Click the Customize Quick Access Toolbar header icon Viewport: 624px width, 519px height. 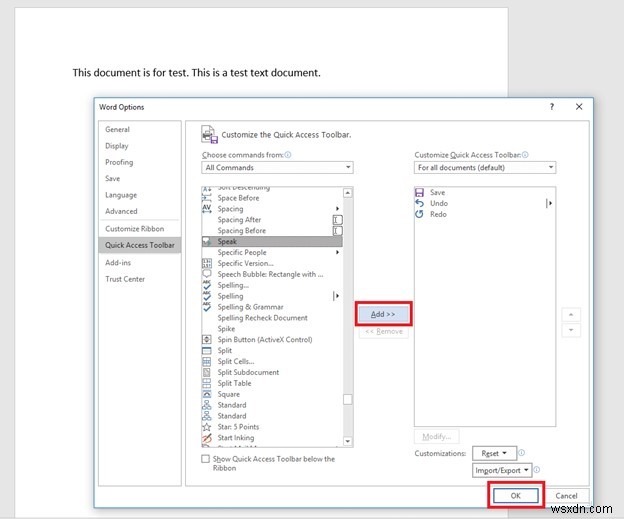pos(209,135)
